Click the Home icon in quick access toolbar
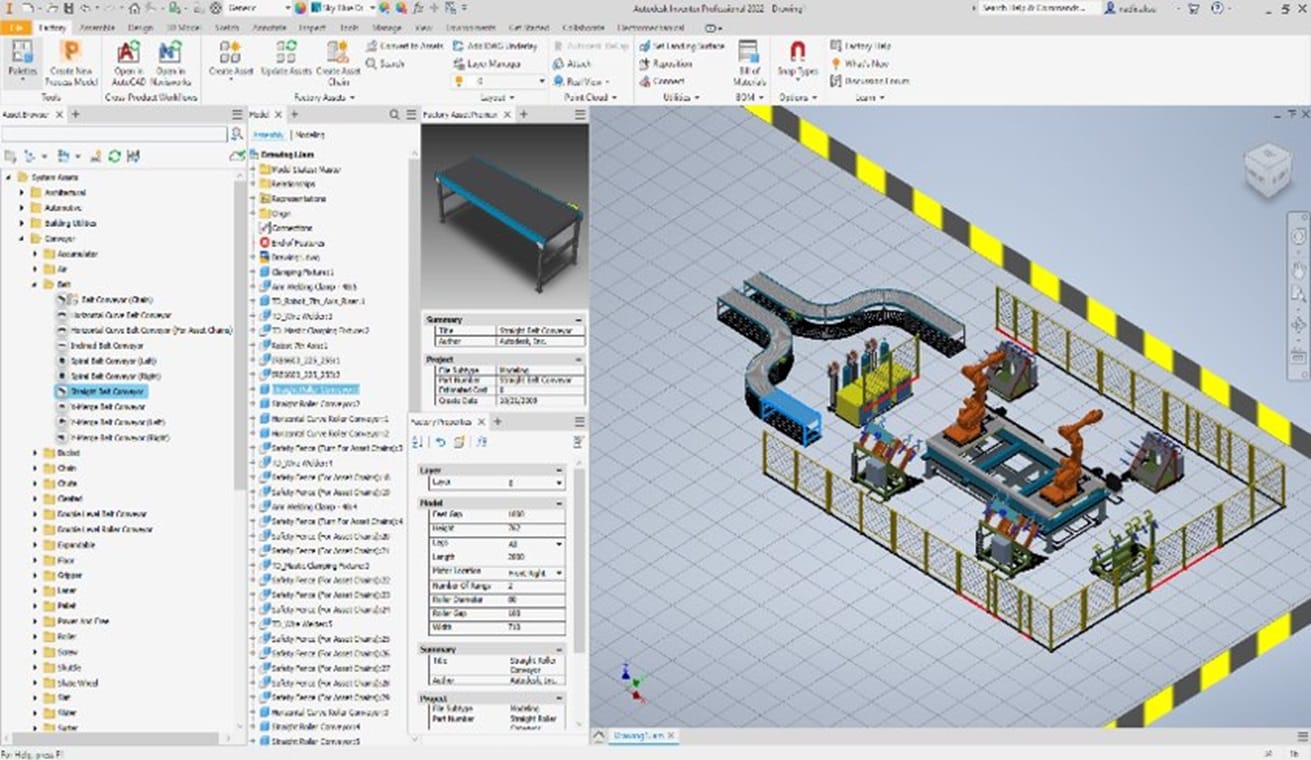Viewport: 1311px width, 760px height. coord(136,7)
